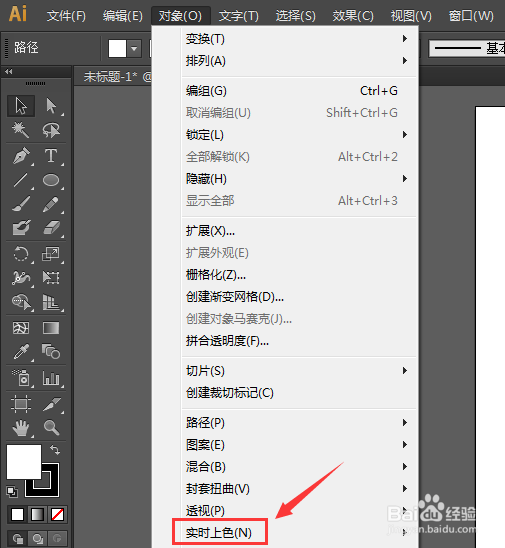Screen dimensions: 505x548
Task: Select the Slice tool
Action: 51,404
